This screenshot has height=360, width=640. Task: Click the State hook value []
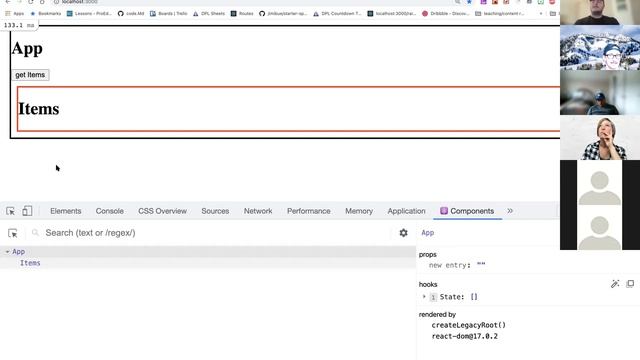pyautogui.click(x=474, y=297)
